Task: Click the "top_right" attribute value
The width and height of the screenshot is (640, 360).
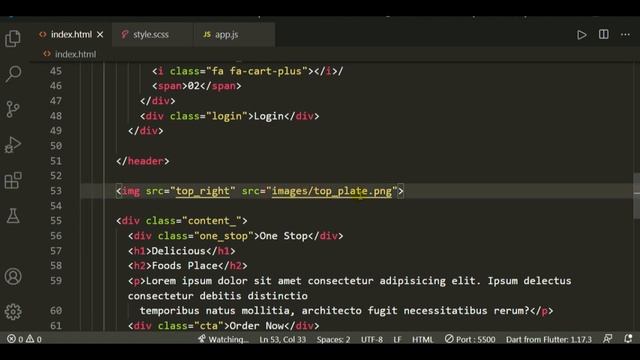Action: (202, 191)
